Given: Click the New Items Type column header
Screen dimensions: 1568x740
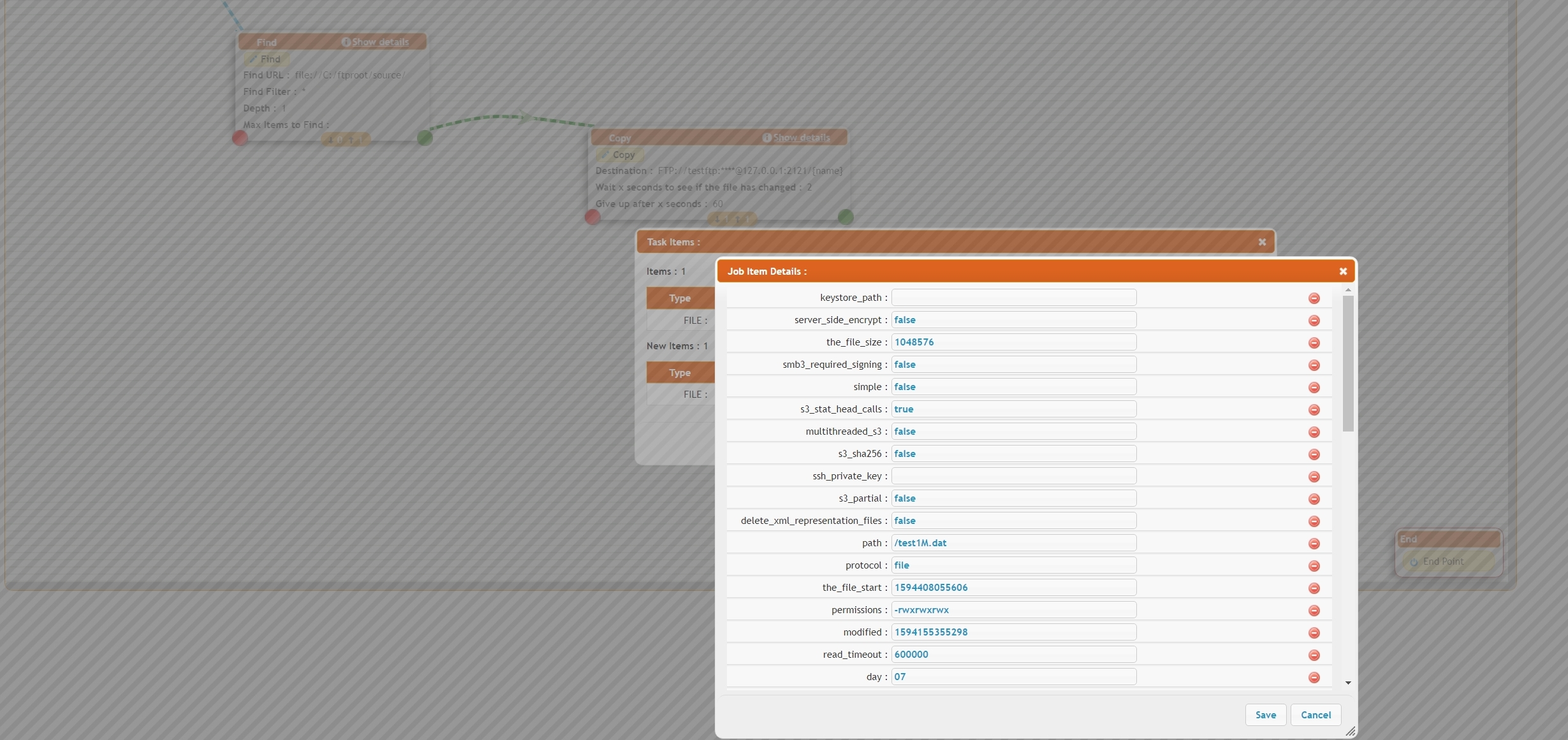Looking at the screenshot, I should click(x=680, y=373).
